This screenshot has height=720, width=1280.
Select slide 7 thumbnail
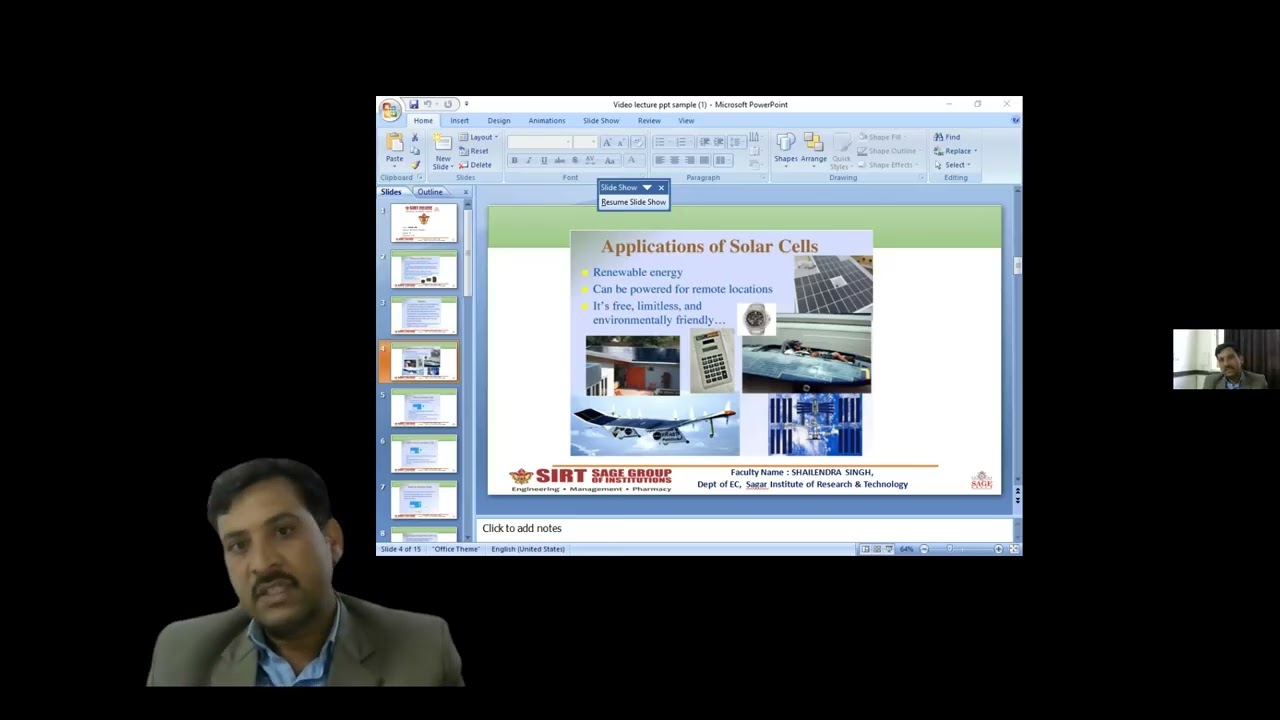point(423,499)
